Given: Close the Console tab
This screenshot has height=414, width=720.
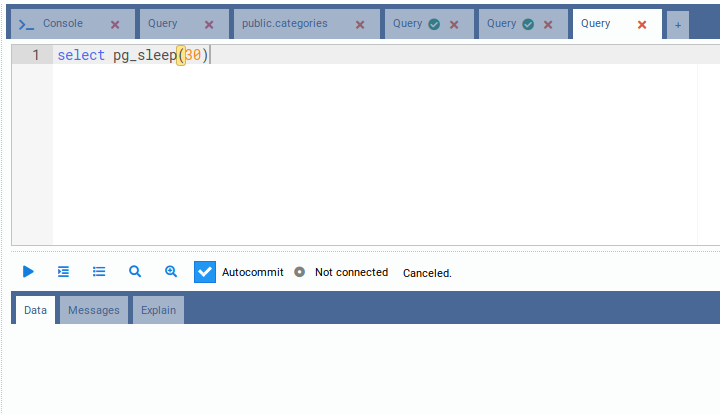Looking at the screenshot, I should (115, 24).
